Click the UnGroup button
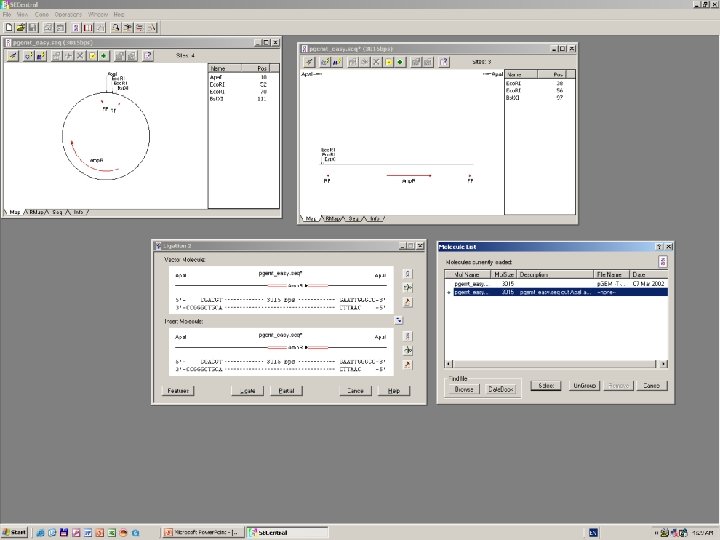This screenshot has height=540, width=720. click(x=584, y=385)
